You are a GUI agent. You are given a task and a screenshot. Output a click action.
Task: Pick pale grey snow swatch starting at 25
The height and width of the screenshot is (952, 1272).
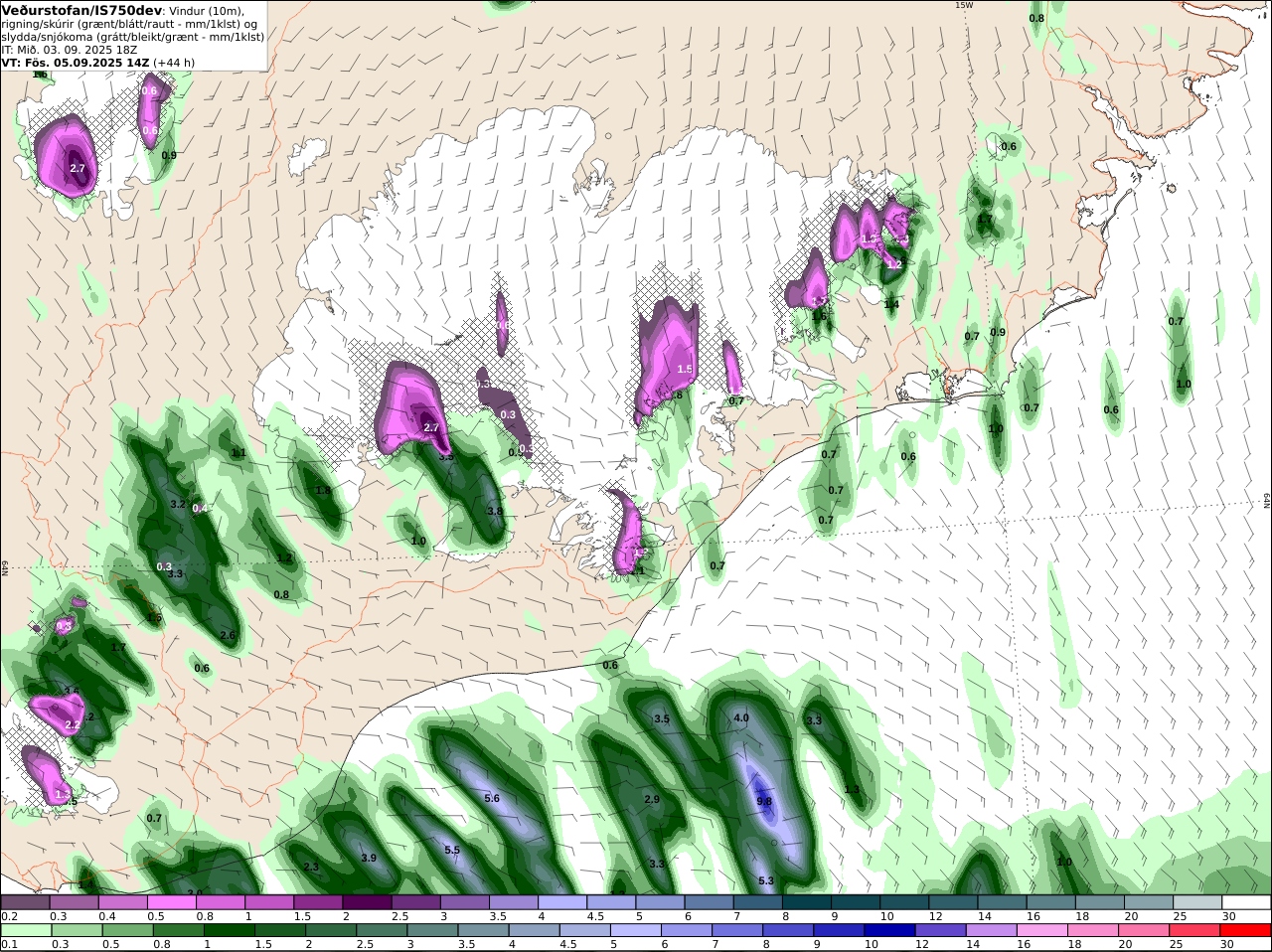1198,902
